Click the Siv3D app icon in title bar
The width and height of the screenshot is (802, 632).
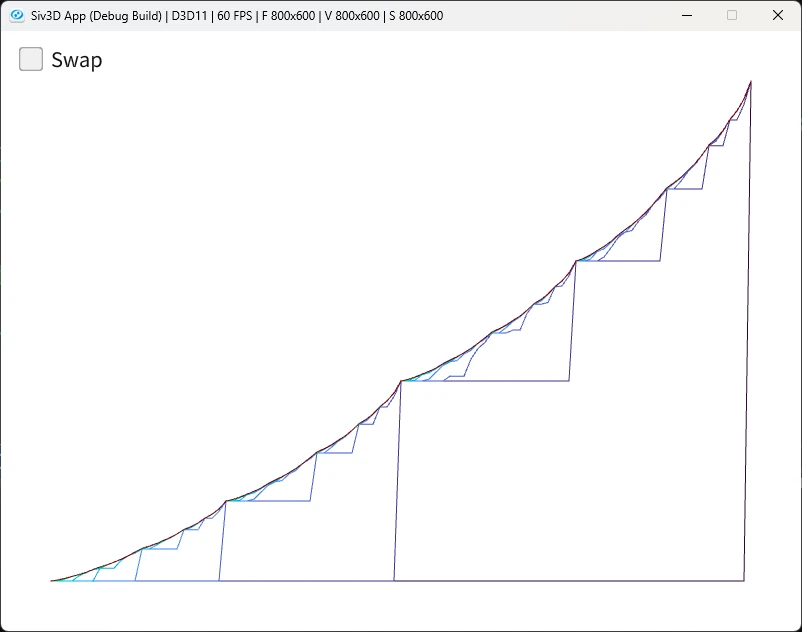click(17, 15)
